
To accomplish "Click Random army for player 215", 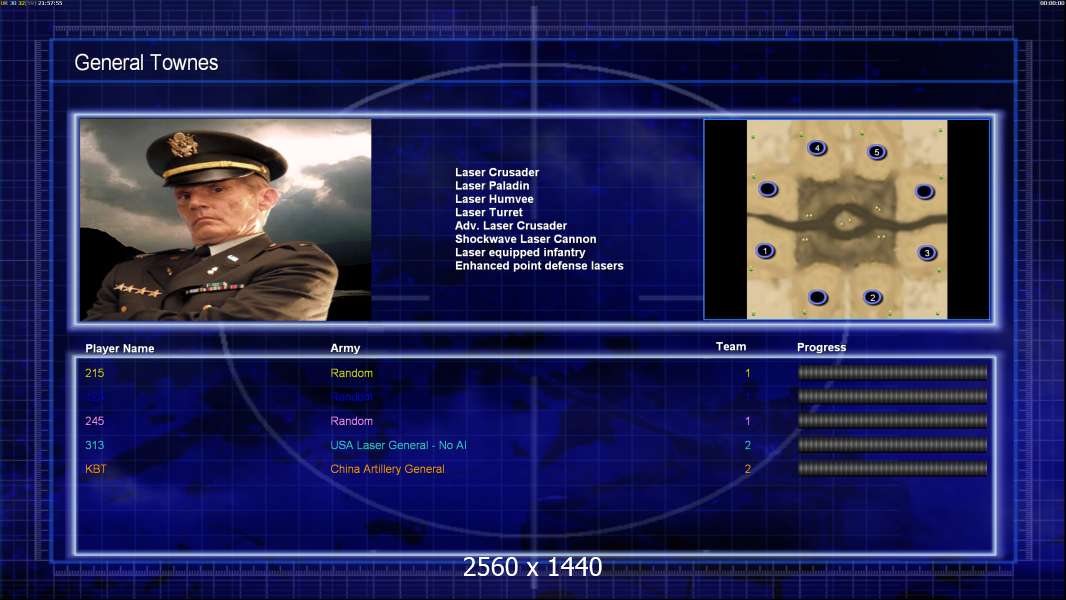I will coord(351,373).
